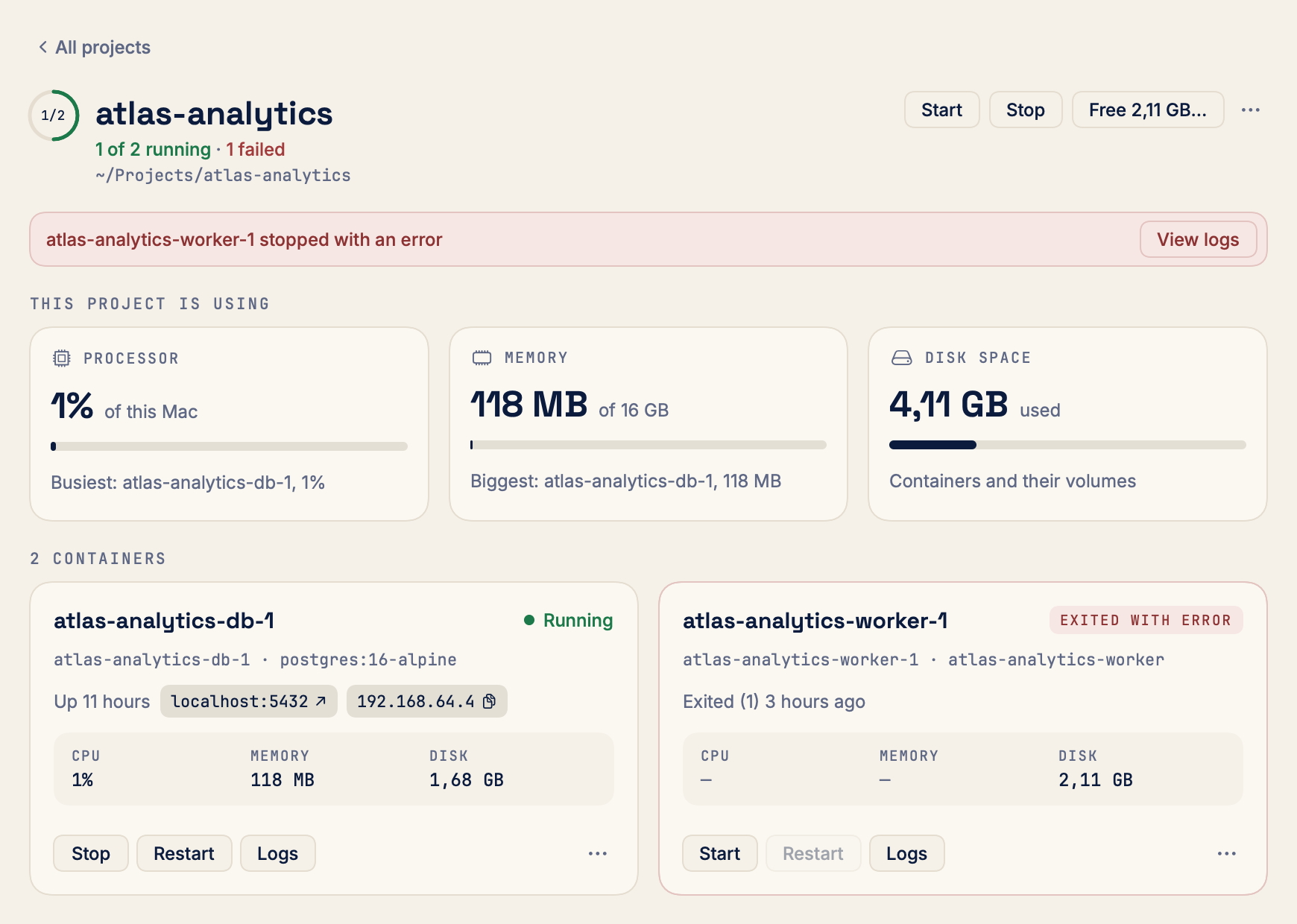The image size is (1297, 924).
Task: Start the atlas-analytics-worker-1 container
Action: tap(719, 853)
